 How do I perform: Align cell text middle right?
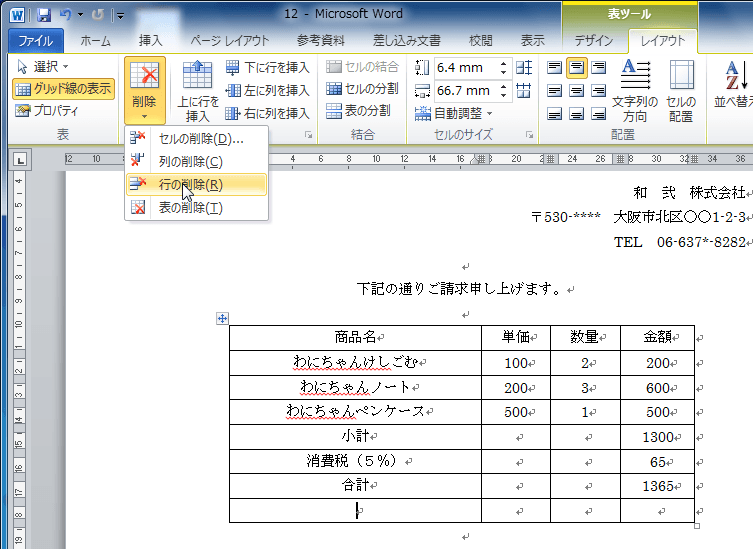598,91
